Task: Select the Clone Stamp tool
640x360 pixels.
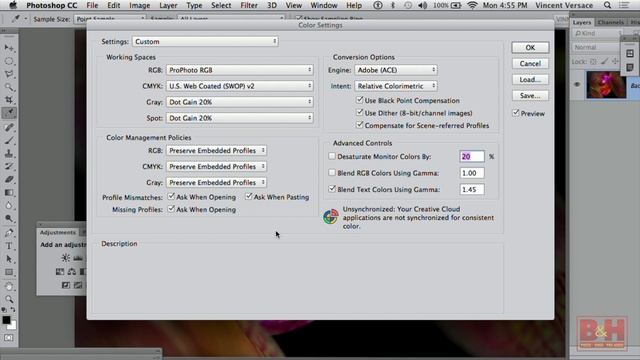Action: tap(9, 153)
